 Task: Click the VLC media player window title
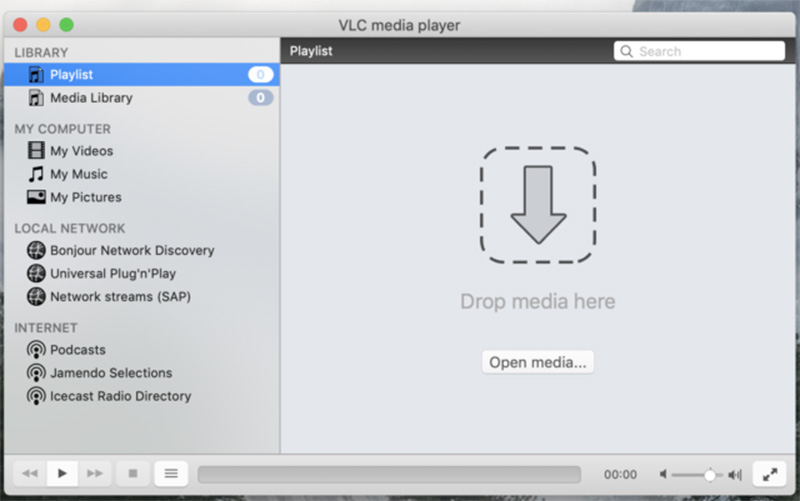399,25
